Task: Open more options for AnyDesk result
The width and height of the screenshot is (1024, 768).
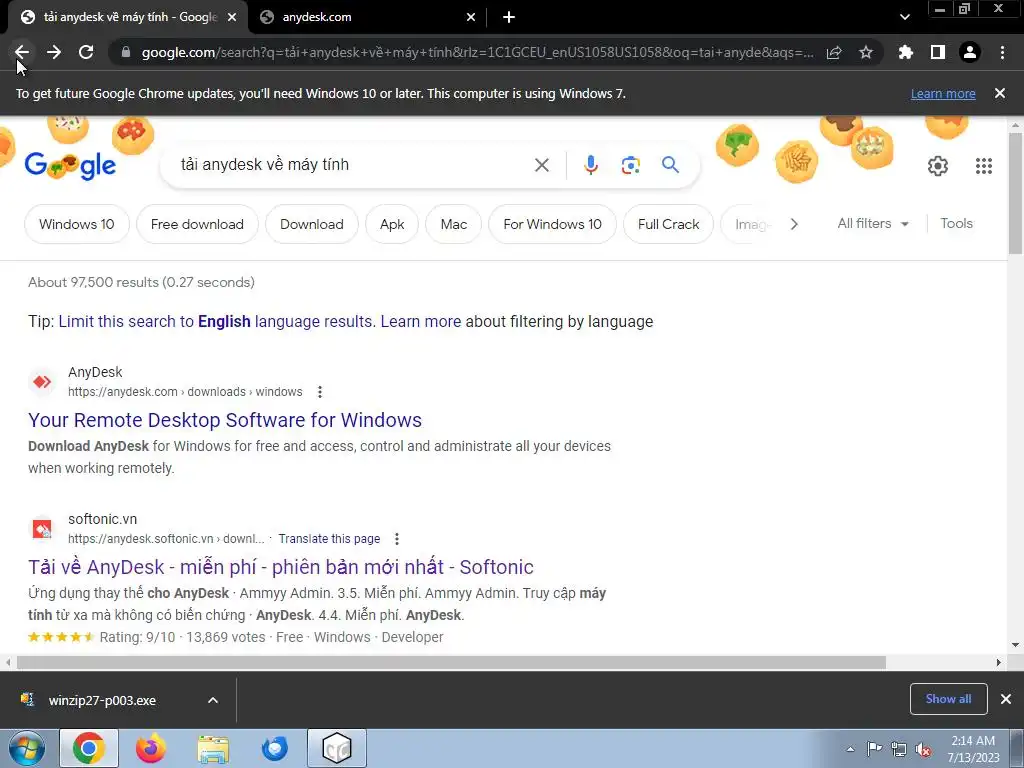Action: [319, 392]
